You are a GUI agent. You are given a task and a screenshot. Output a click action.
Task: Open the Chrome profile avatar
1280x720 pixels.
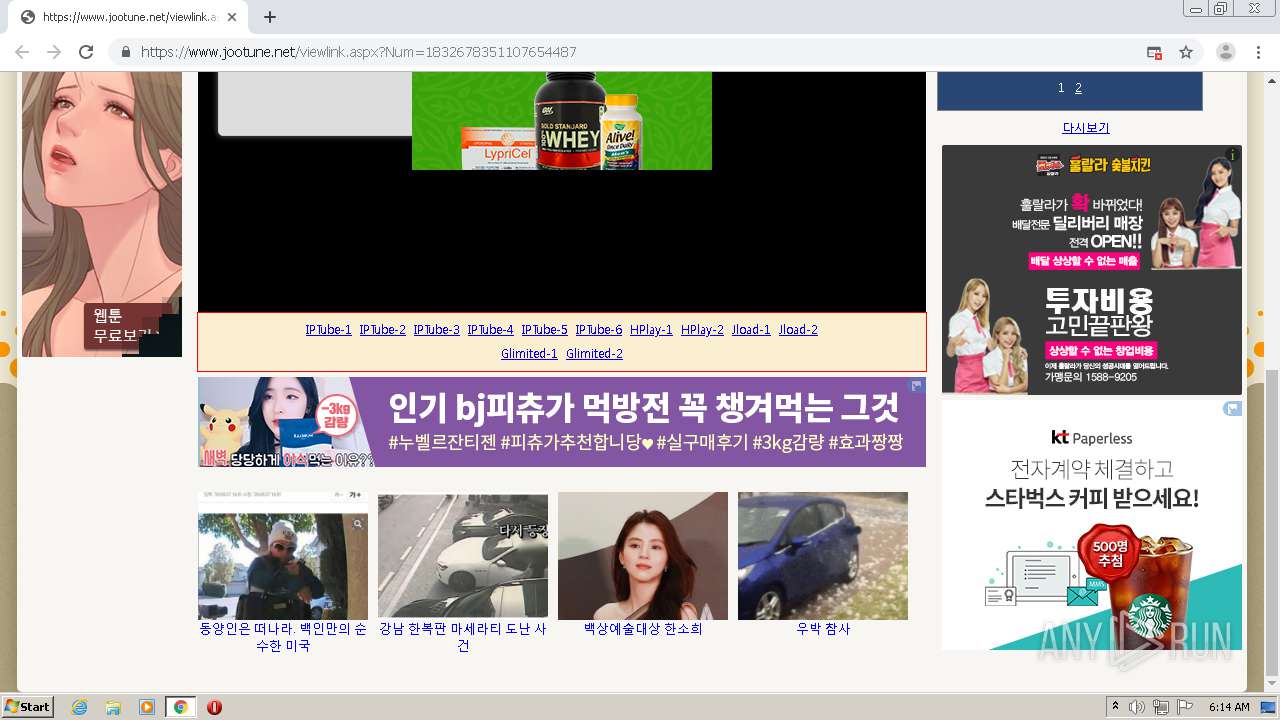(1226, 52)
